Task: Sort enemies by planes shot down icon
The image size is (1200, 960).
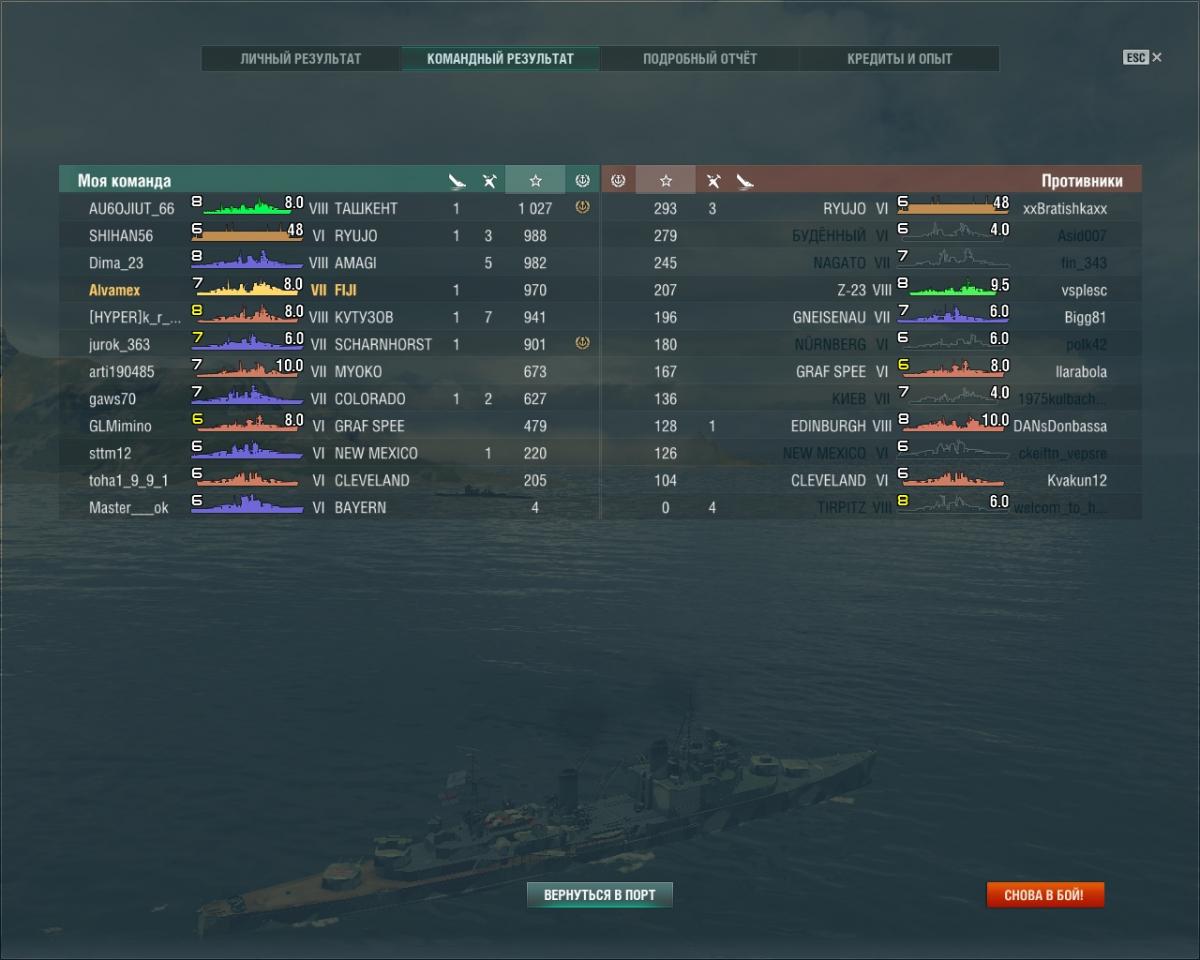Action: tap(745, 181)
